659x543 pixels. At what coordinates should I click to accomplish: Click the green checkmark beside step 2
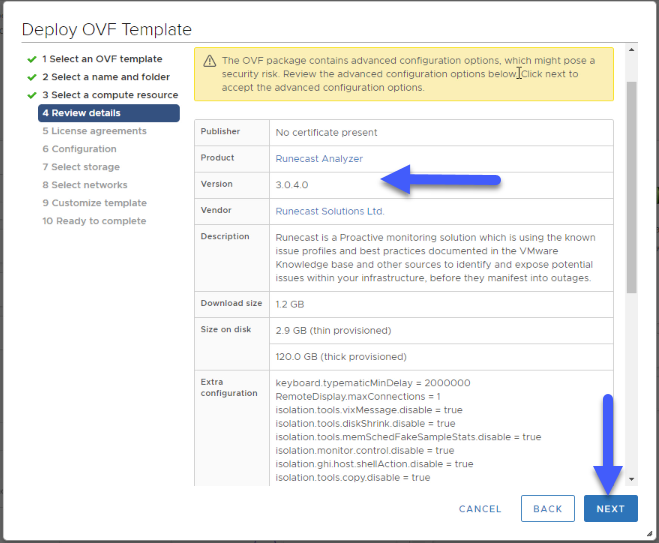click(32, 77)
